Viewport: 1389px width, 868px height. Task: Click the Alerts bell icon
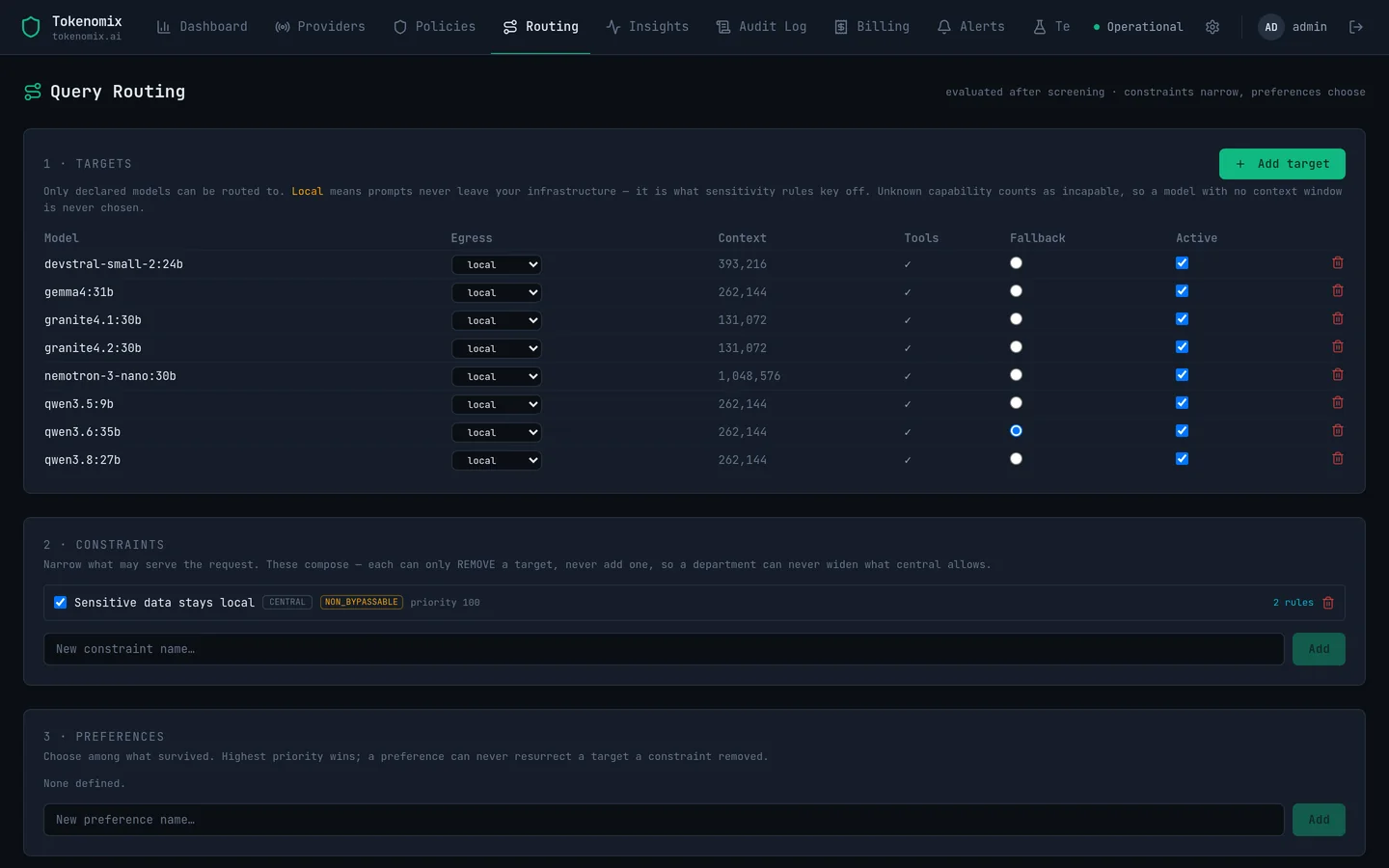click(944, 27)
